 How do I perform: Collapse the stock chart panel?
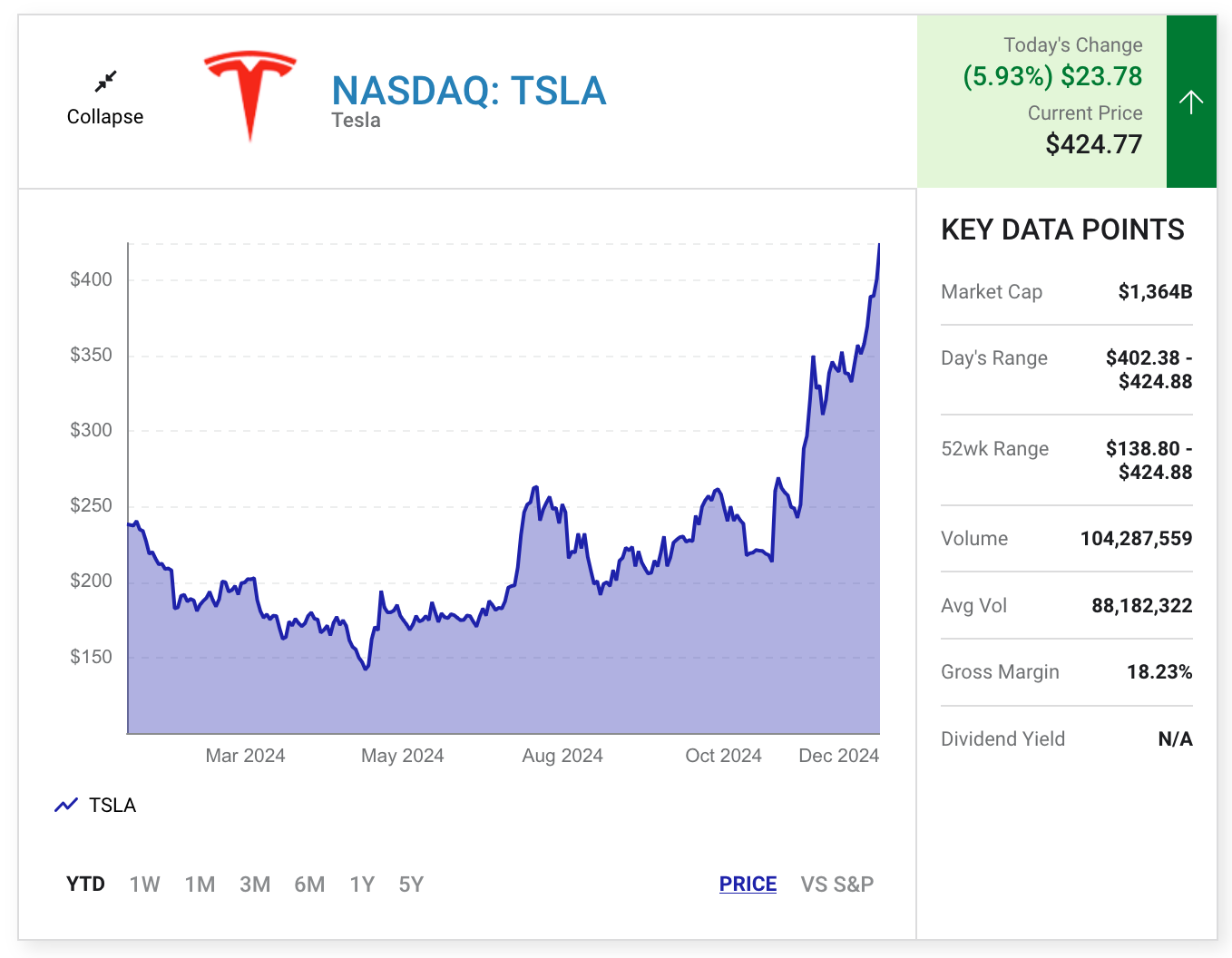tap(105, 116)
